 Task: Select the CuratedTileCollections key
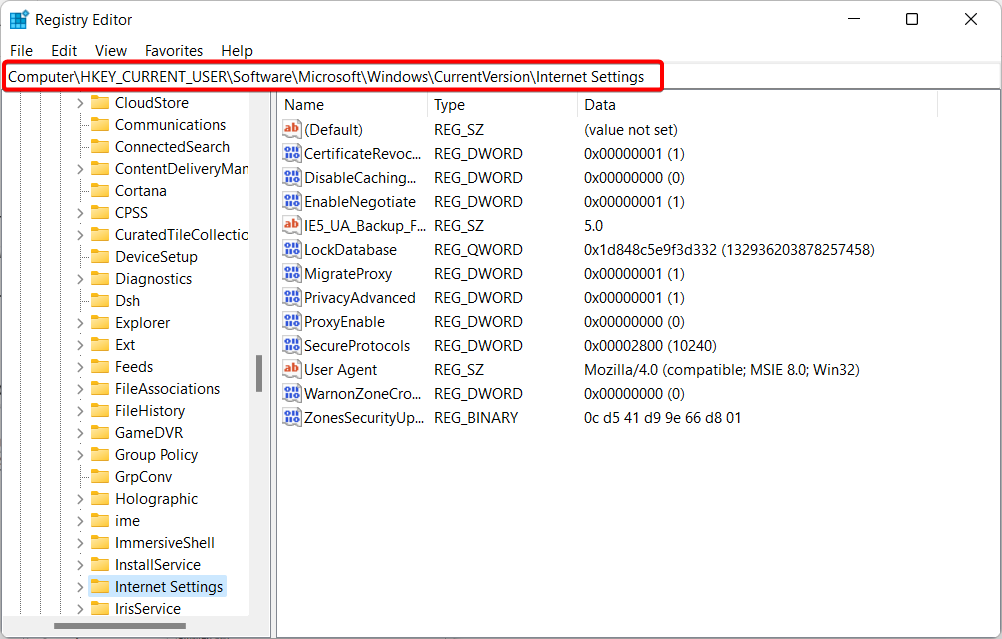pyautogui.click(x=181, y=235)
